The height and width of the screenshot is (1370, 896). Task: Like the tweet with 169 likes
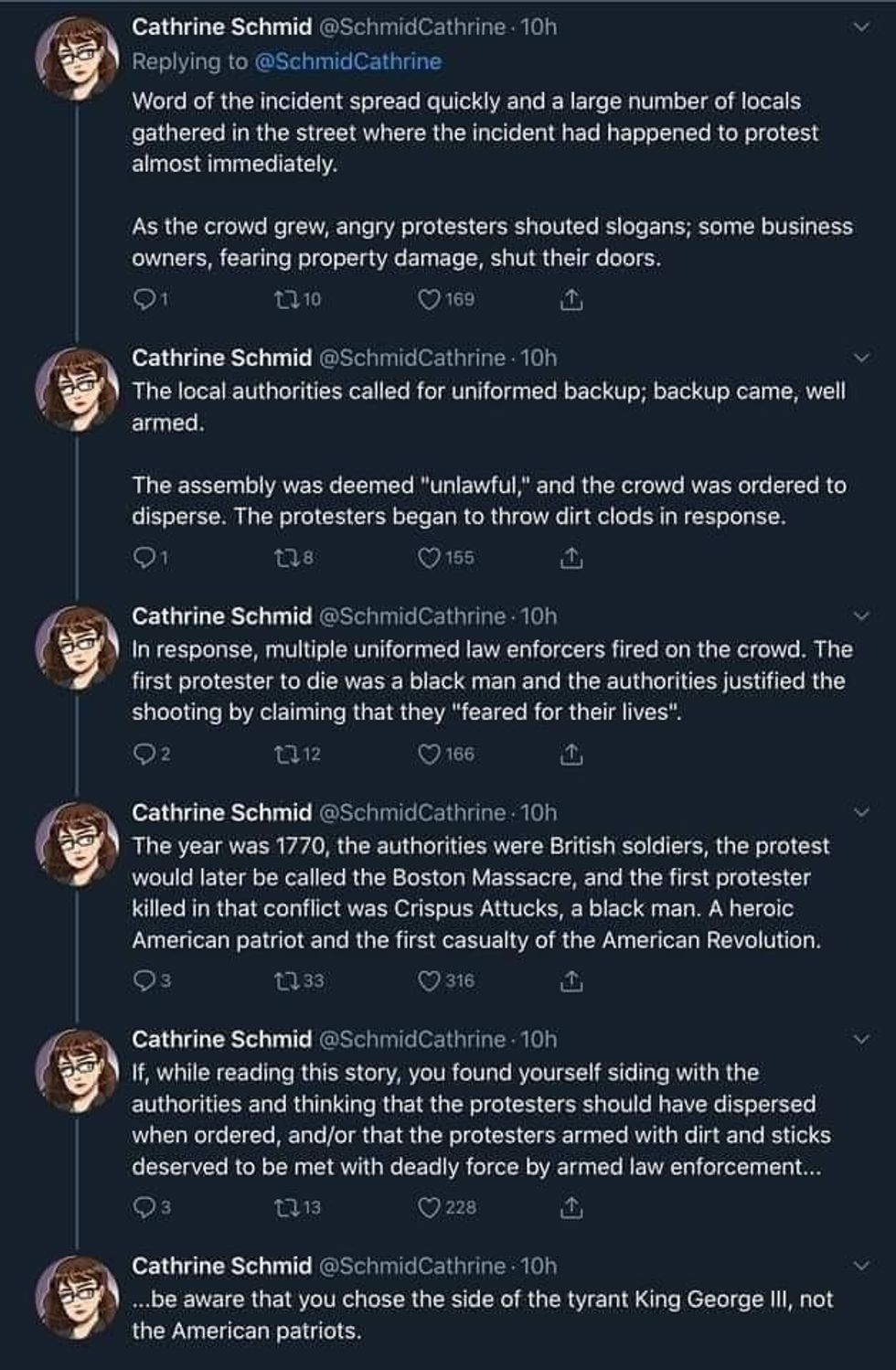pos(430,299)
